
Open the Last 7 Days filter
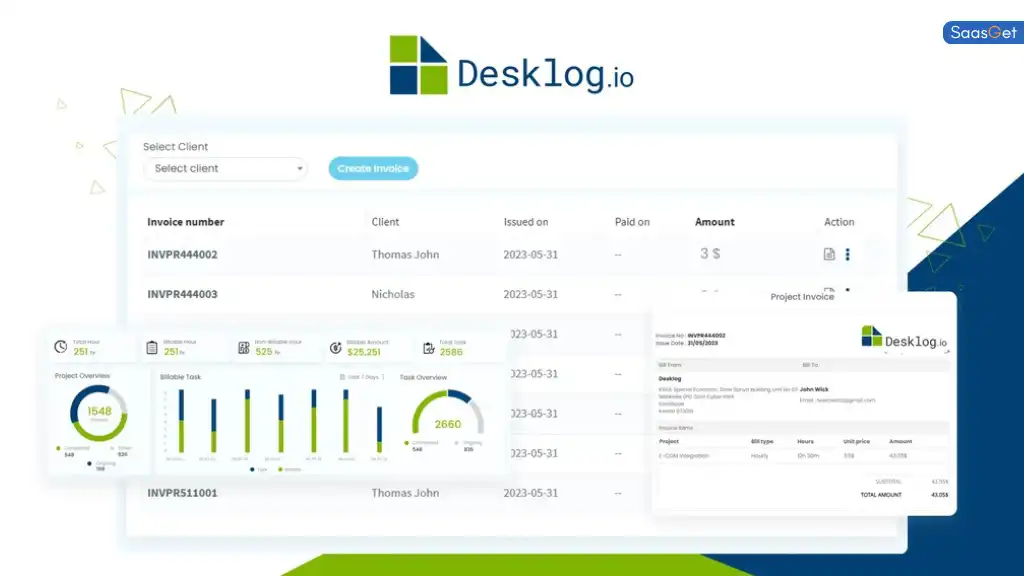pyautogui.click(x=362, y=377)
